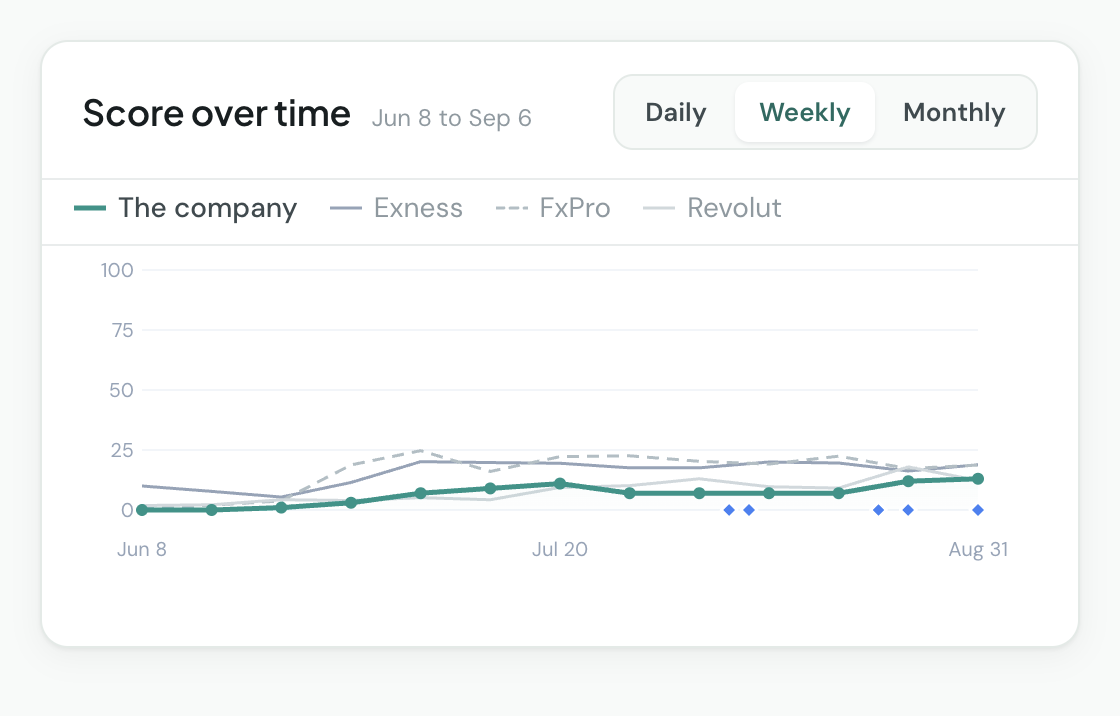1120x716 pixels.
Task: Click the Jun 8 axis label
Action: [x=141, y=549]
